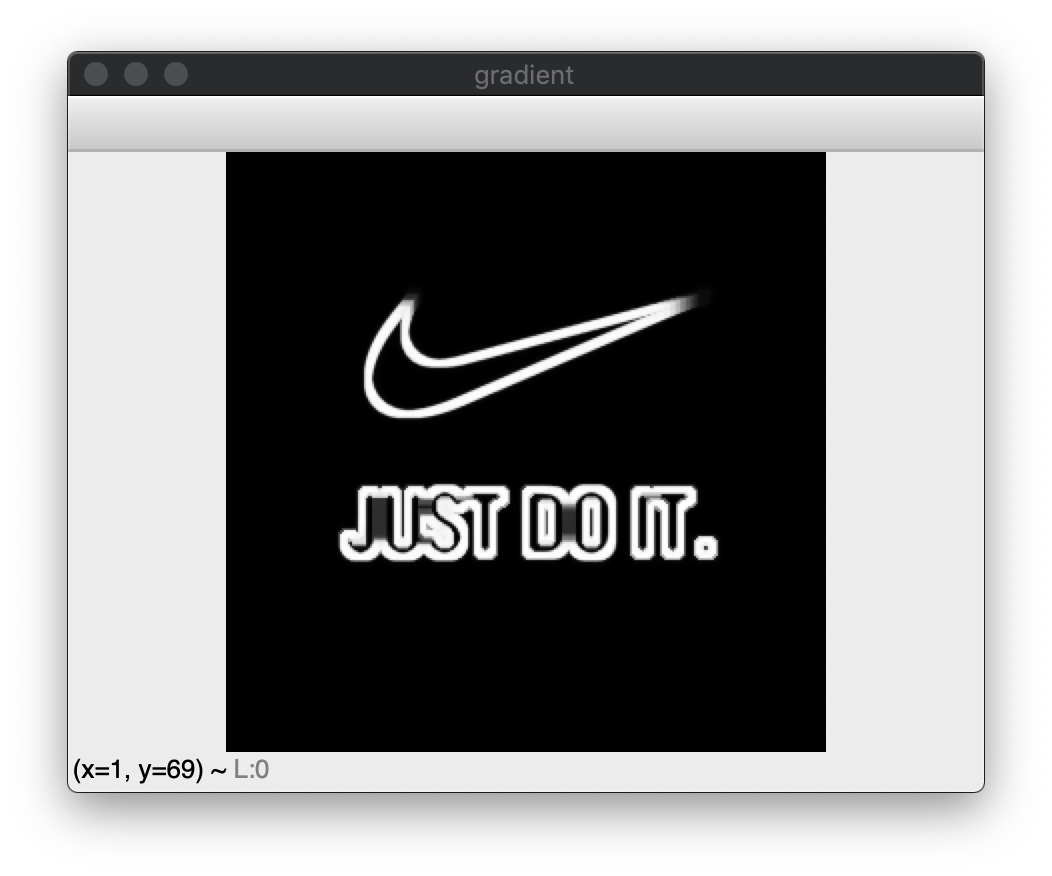The height and width of the screenshot is (876, 1052).
Task: Click the 'L:0' luminance value in status bar
Action: coord(251,769)
